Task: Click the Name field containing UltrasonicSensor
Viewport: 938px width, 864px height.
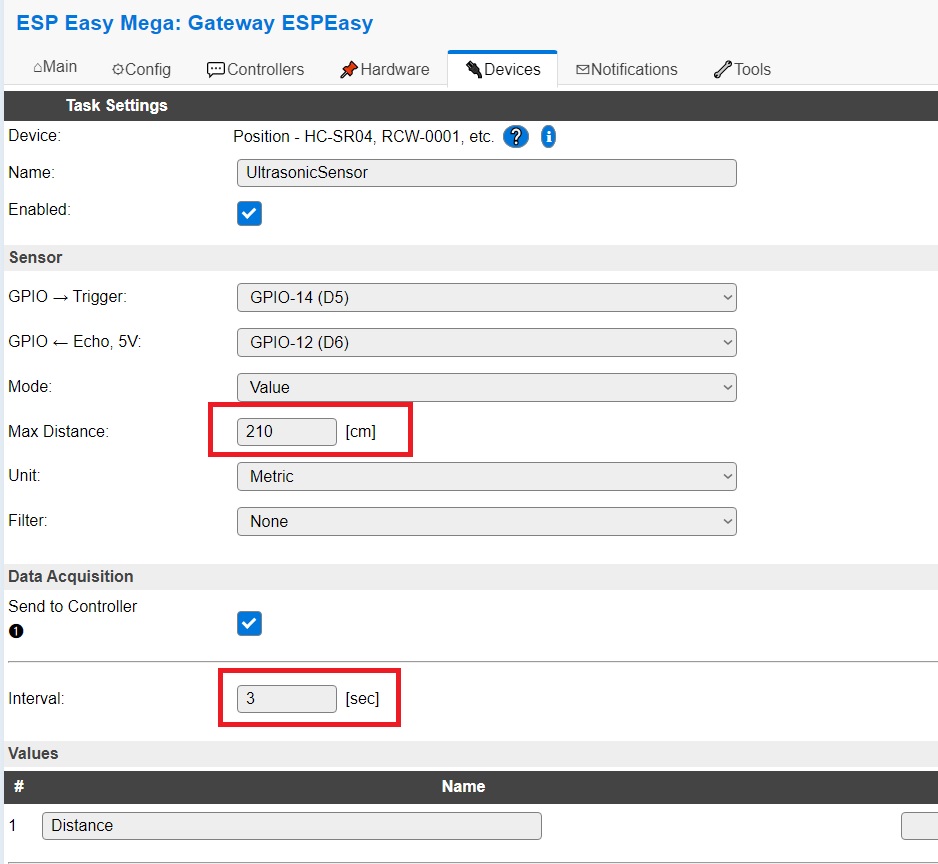Action: [486, 173]
